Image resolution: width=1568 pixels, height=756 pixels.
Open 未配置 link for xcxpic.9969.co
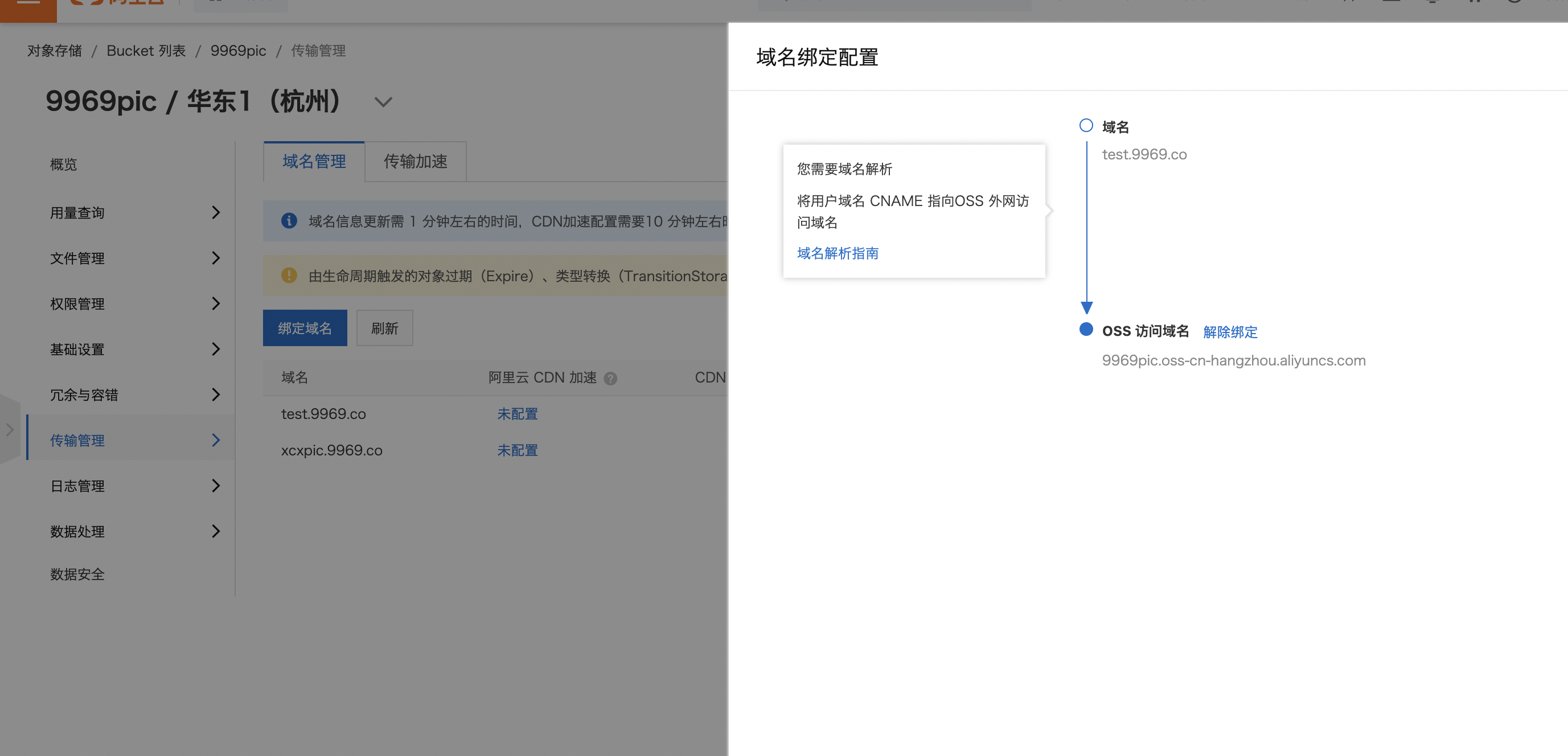518,450
